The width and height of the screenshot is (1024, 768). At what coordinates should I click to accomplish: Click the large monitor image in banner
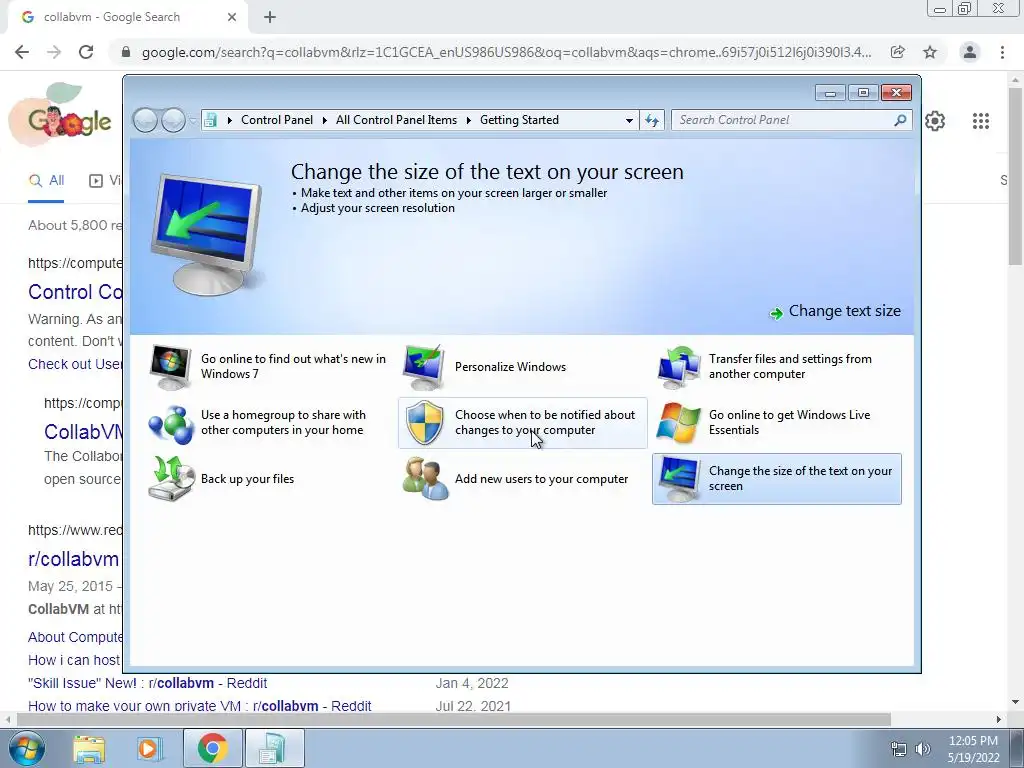point(206,234)
